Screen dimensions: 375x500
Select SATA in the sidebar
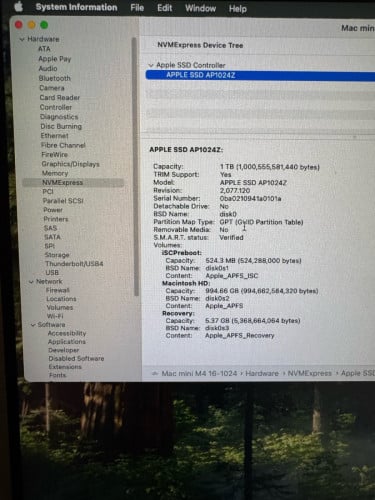pos(52,237)
